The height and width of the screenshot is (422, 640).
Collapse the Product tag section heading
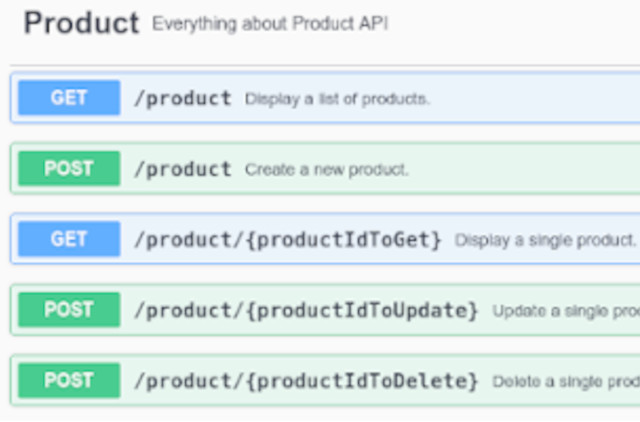click(80, 23)
